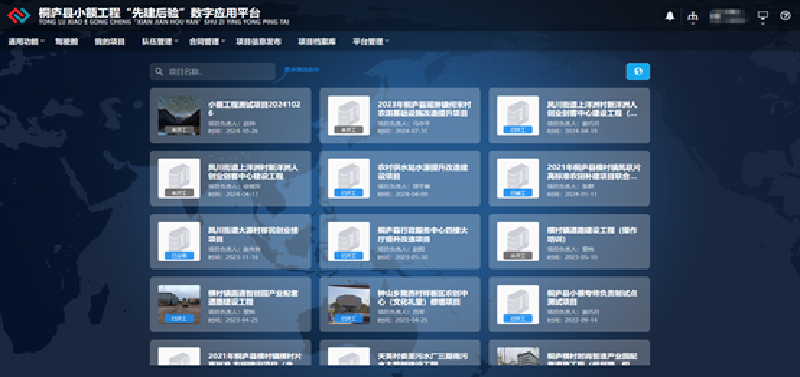Click thumbnail of card dated 2023-05-30
This screenshot has height=377, width=800.
coord(348,242)
